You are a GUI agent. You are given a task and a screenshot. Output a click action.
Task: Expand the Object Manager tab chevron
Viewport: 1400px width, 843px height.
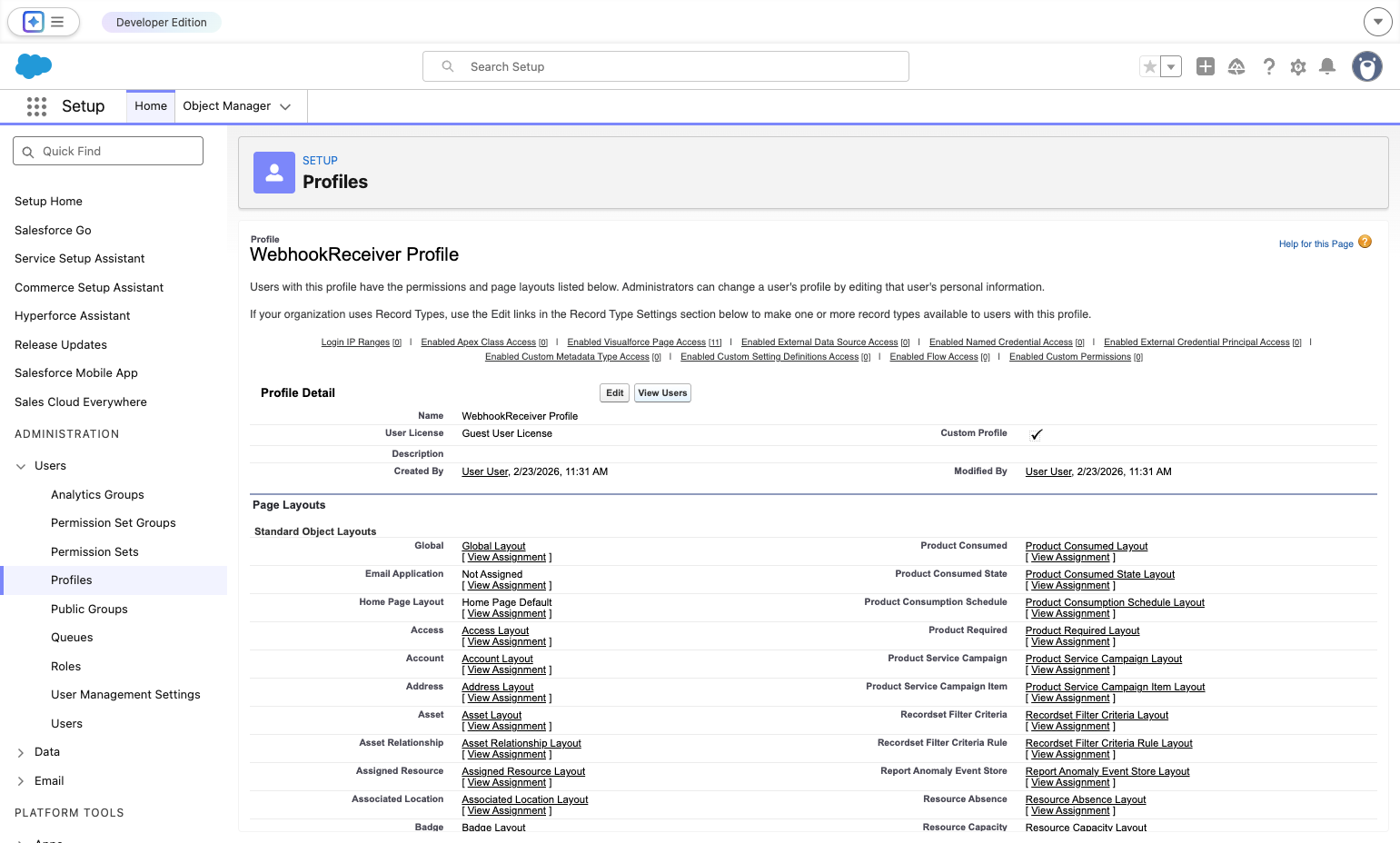285,106
